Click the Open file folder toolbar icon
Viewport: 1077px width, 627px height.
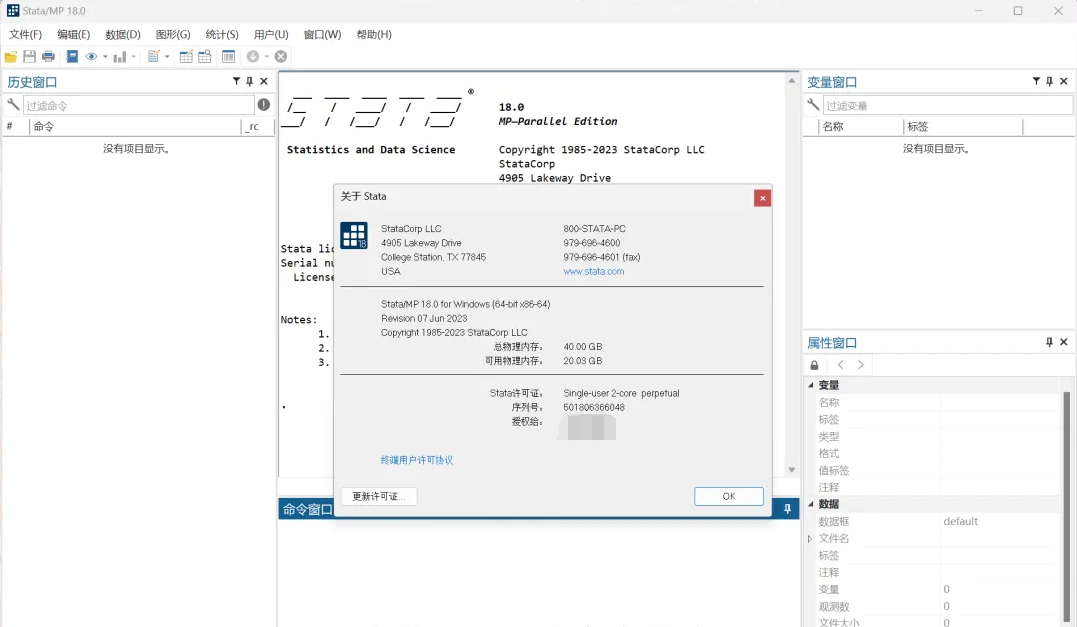pos(11,57)
